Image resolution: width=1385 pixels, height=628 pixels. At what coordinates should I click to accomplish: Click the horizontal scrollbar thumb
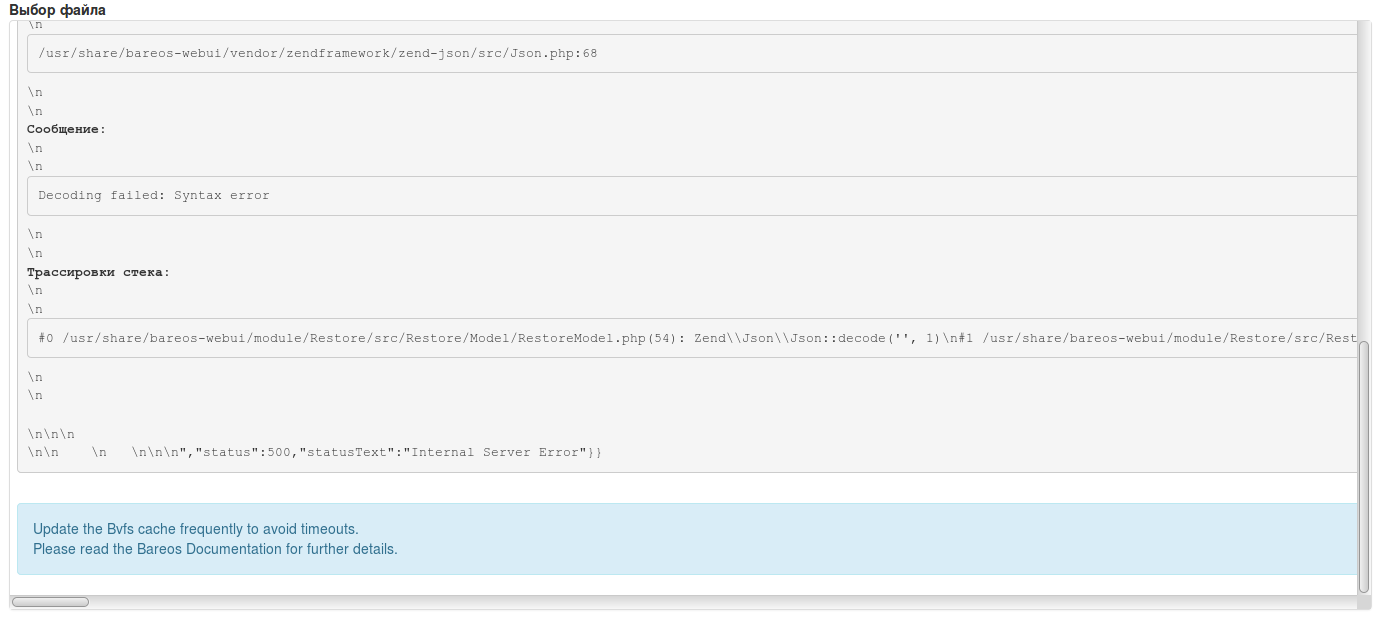point(50,602)
